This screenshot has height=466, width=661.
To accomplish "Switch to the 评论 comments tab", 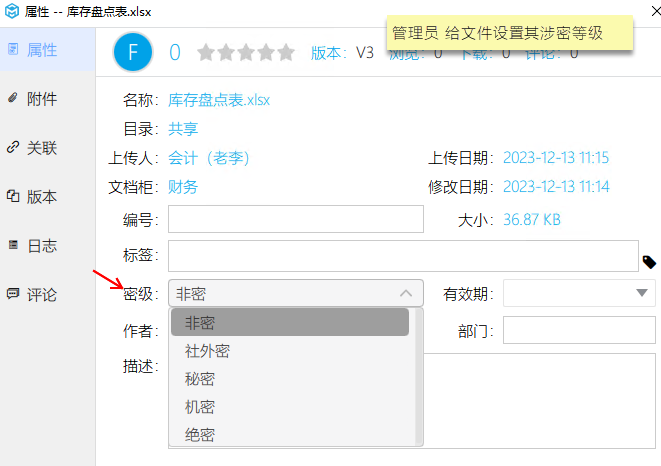I will coord(42,295).
